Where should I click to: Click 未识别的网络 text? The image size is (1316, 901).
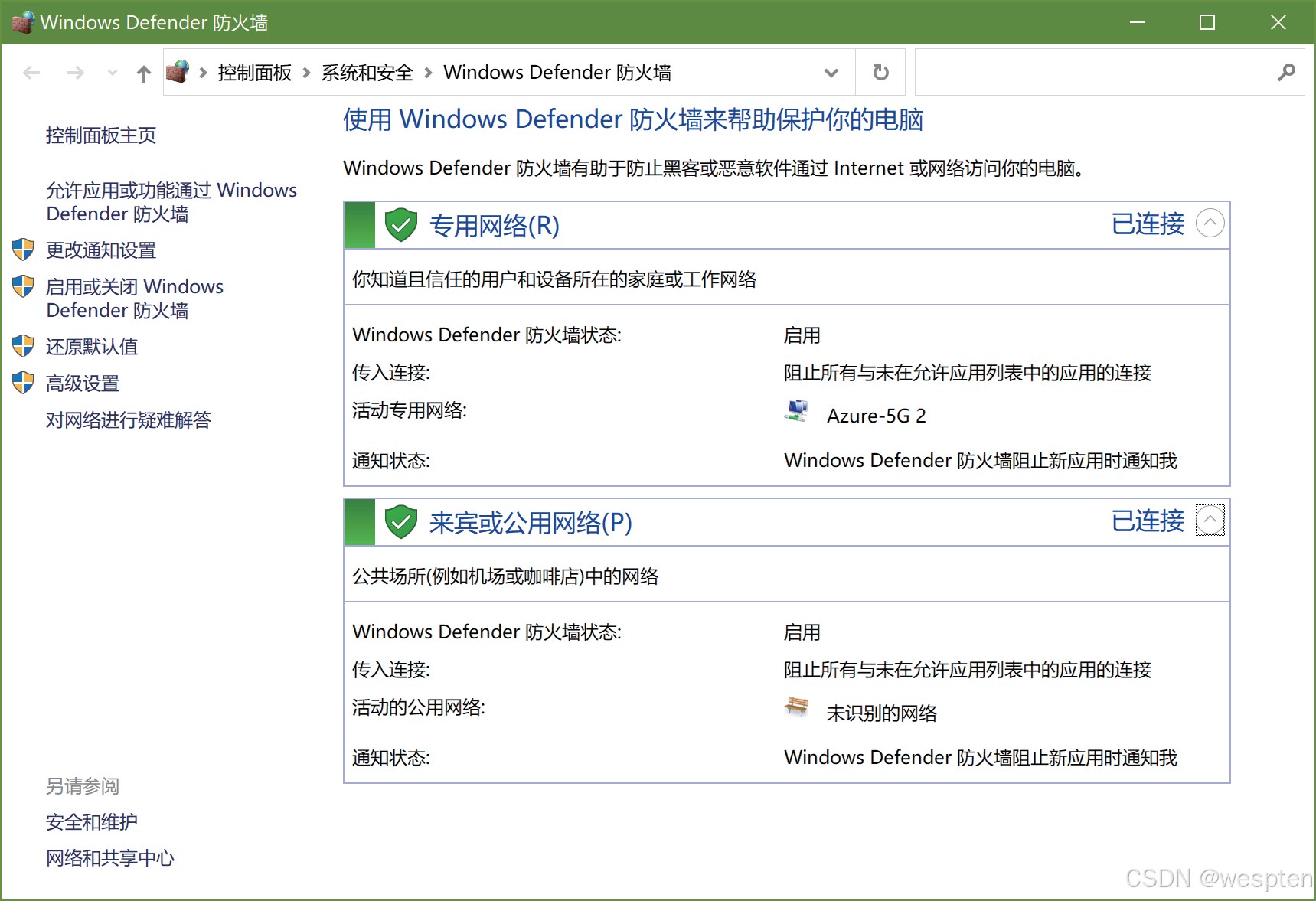click(x=882, y=713)
